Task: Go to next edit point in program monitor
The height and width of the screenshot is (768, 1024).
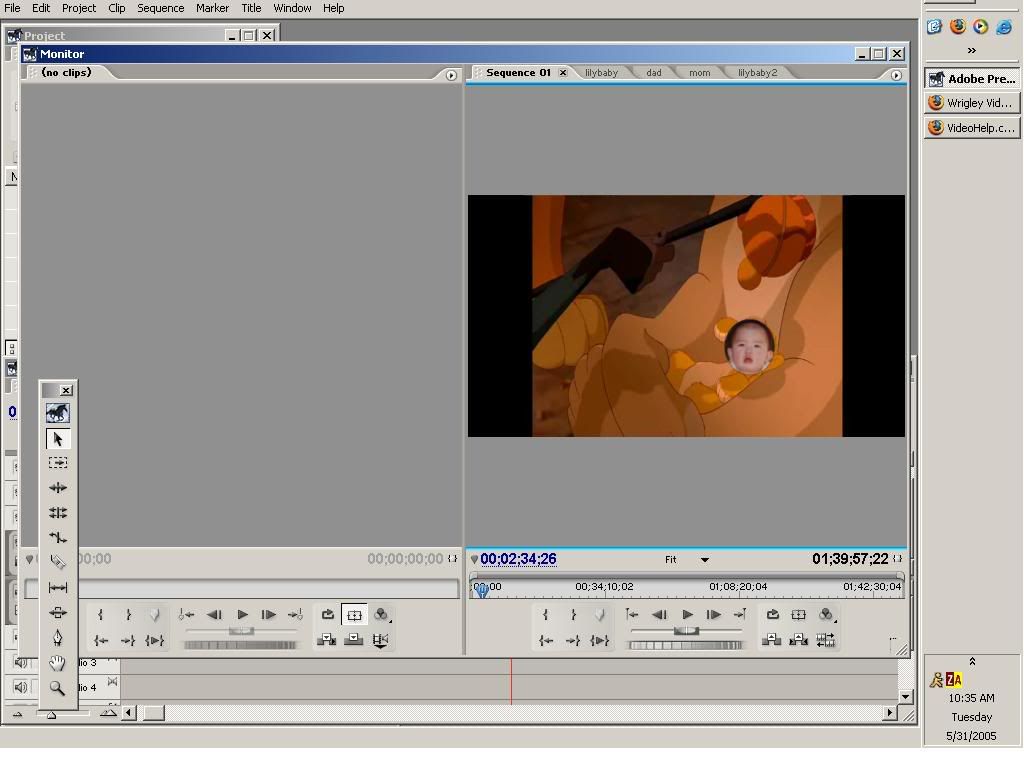Action: pos(740,615)
